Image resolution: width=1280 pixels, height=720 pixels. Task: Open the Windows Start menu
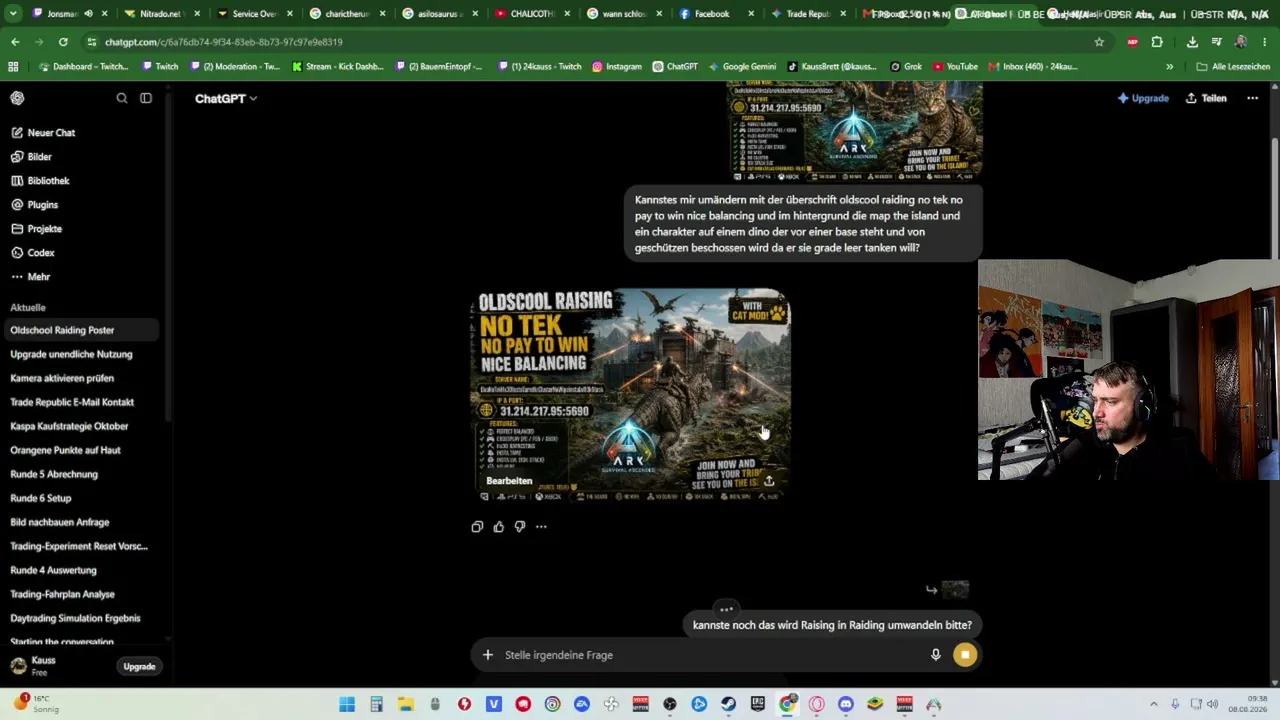click(347, 704)
